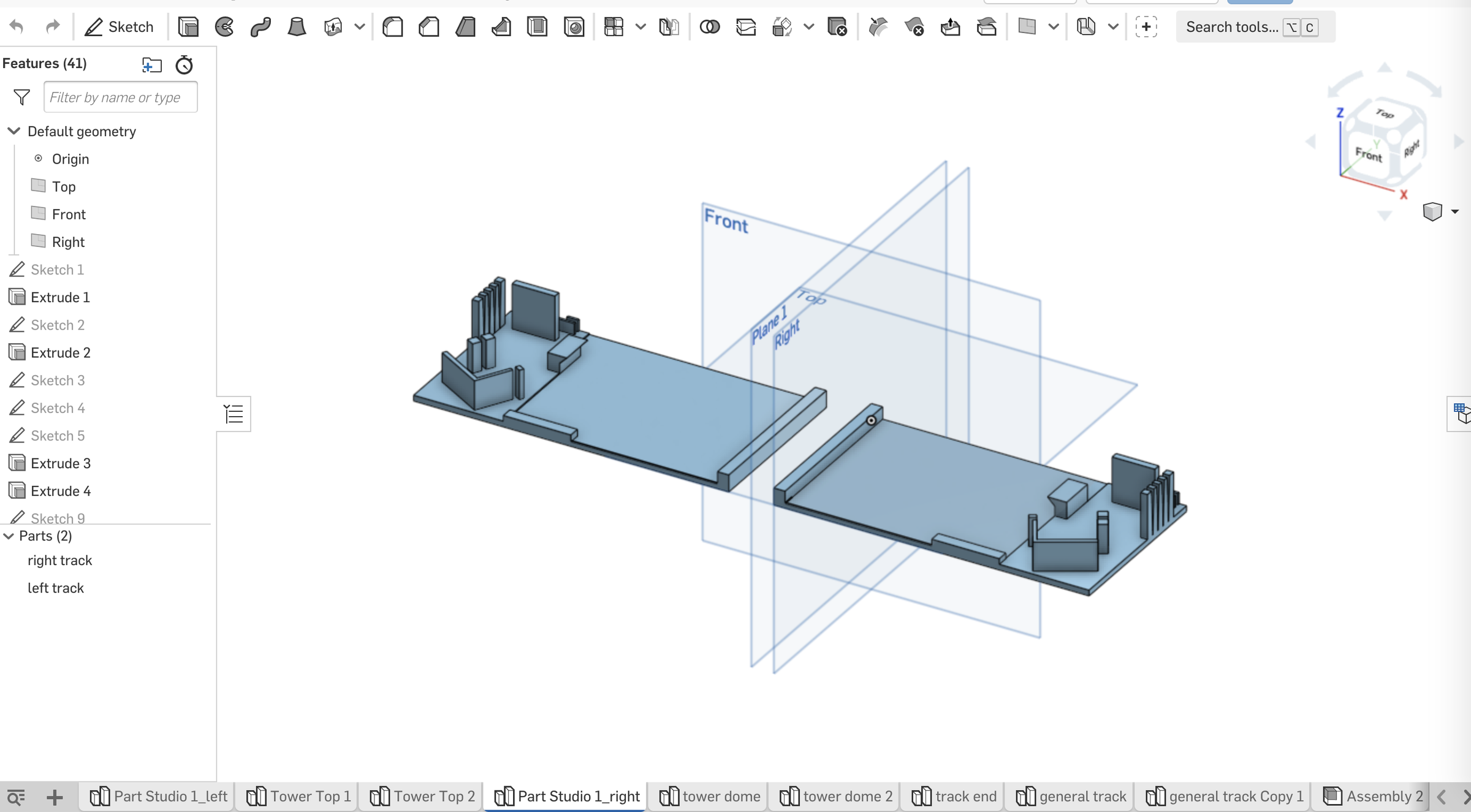Collapse the Default geometry section
Viewport: 1471px width, 812px height.
point(13,131)
